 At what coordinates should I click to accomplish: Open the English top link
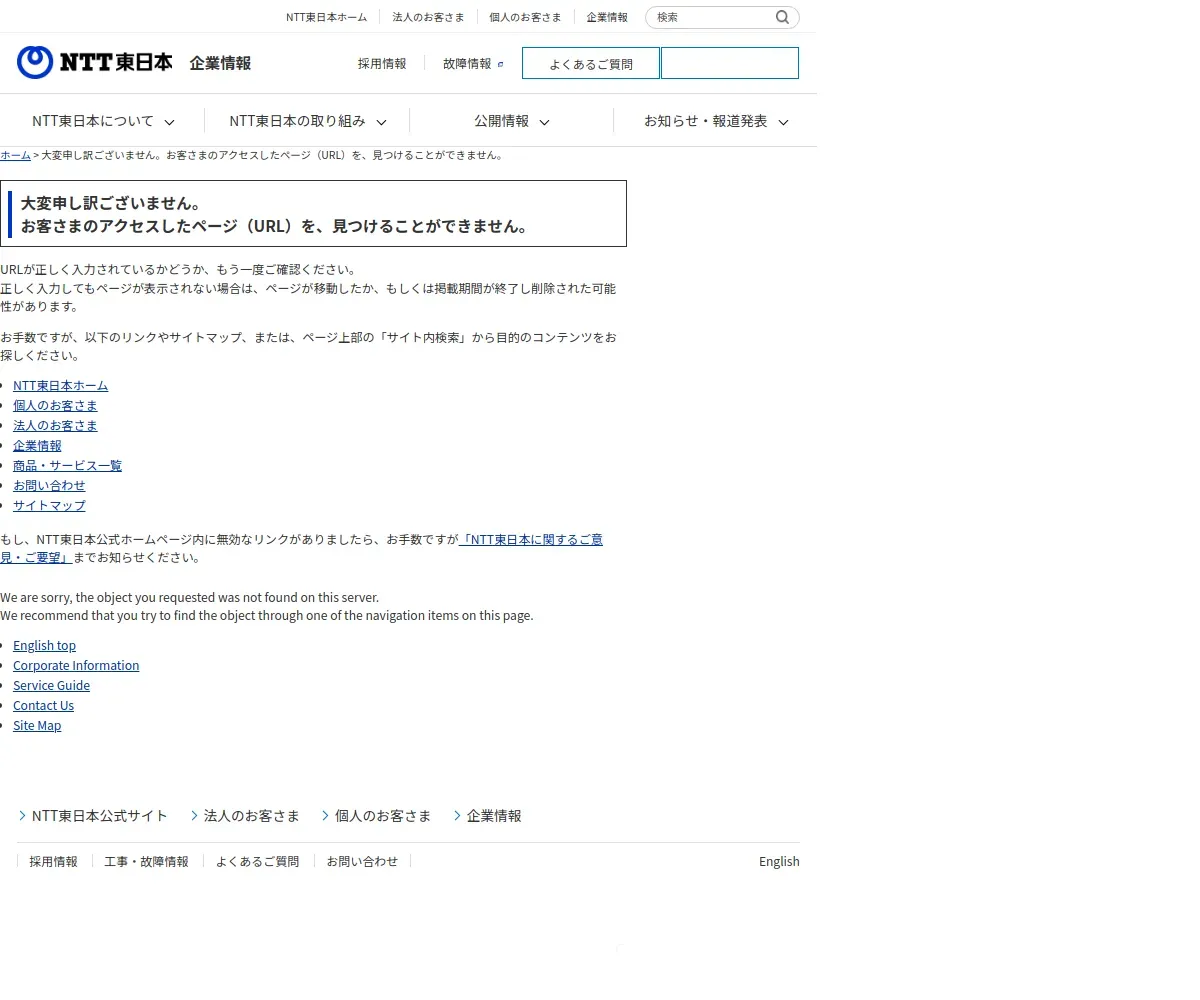click(44, 645)
